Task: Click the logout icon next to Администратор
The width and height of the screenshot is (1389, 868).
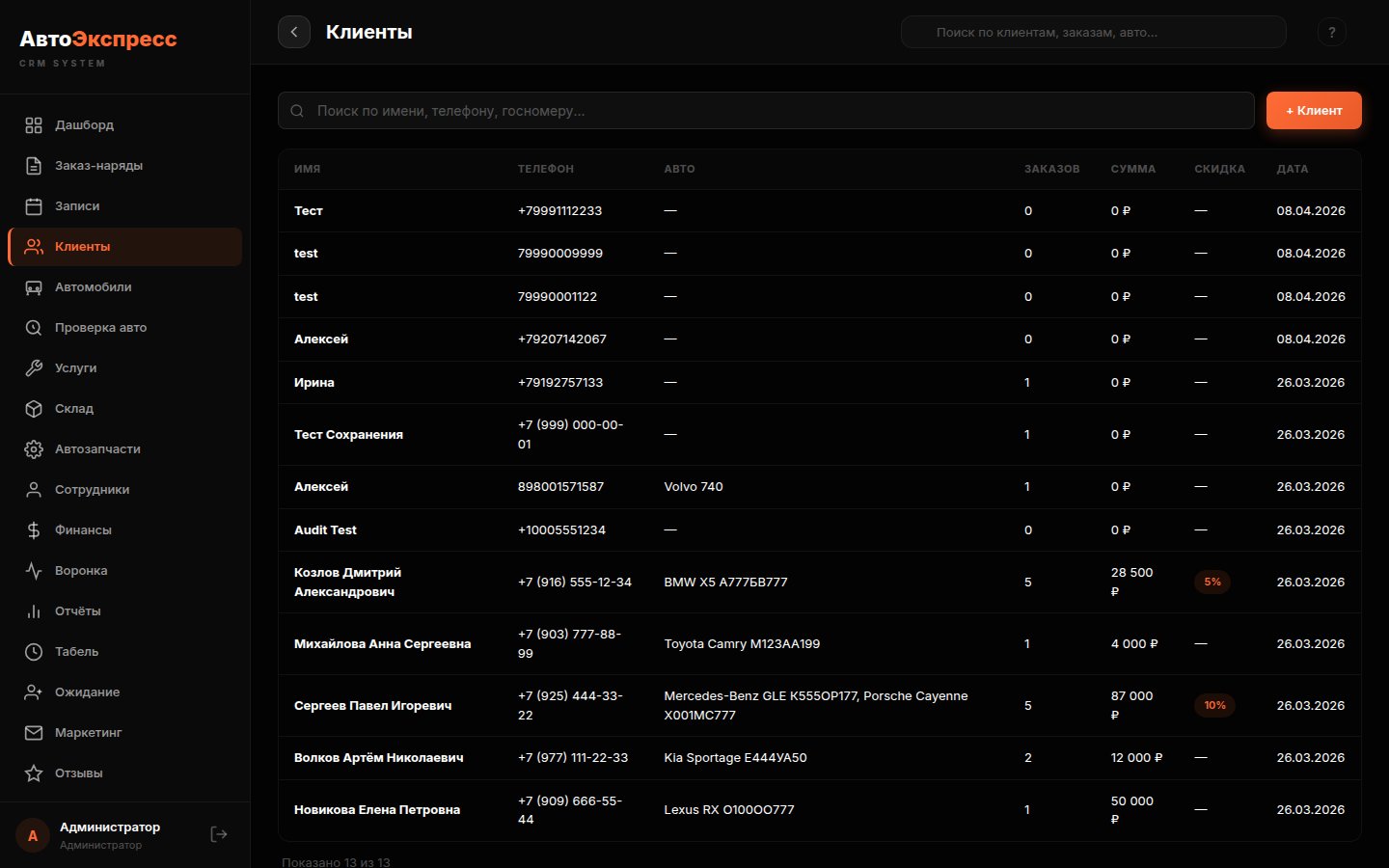Action: pyautogui.click(x=218, y=834)
